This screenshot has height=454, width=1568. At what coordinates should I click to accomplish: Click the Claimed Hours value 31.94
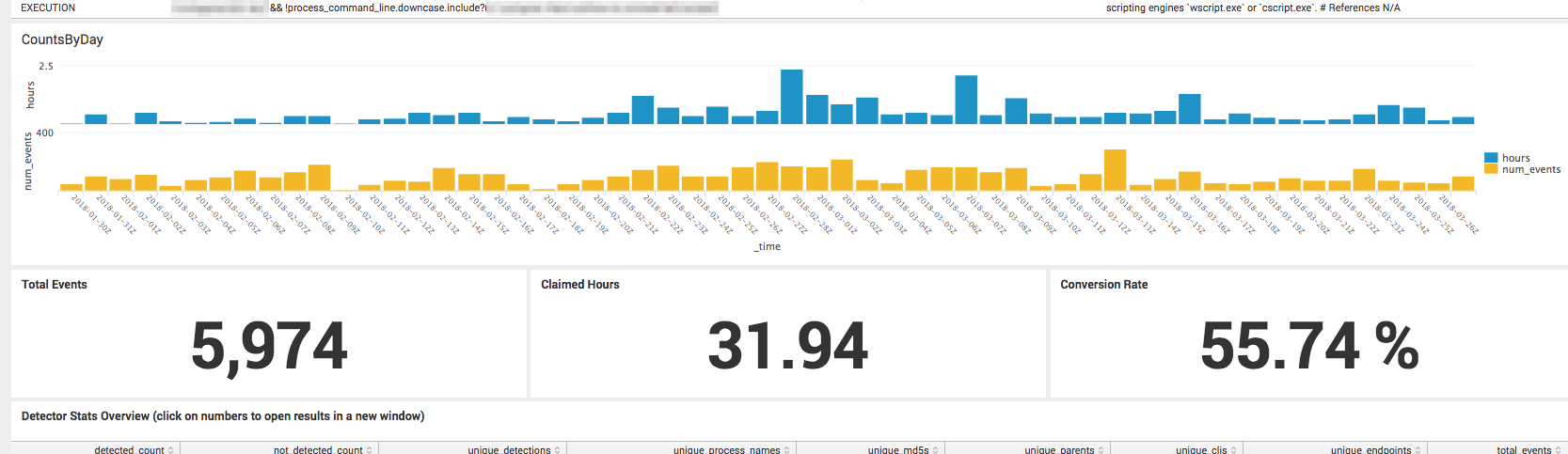click(x=787, y=345)
